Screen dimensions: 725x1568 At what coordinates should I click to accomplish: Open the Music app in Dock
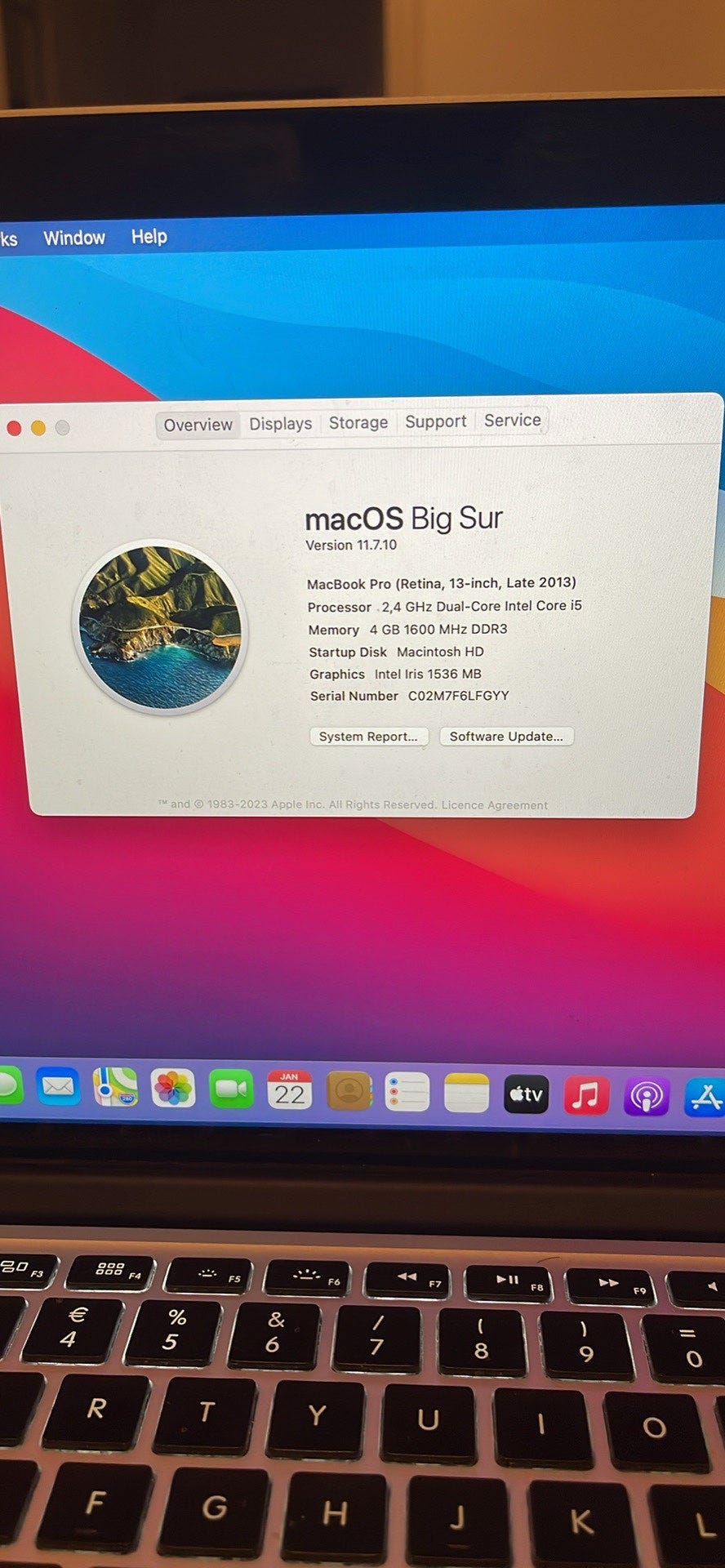pyautogui.click(x=586, y=1095)
